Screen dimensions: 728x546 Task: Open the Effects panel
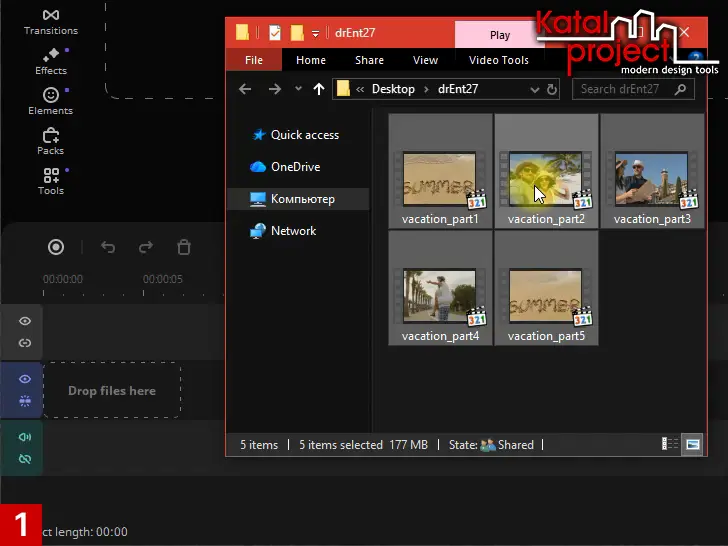click(x=51, y=62)
